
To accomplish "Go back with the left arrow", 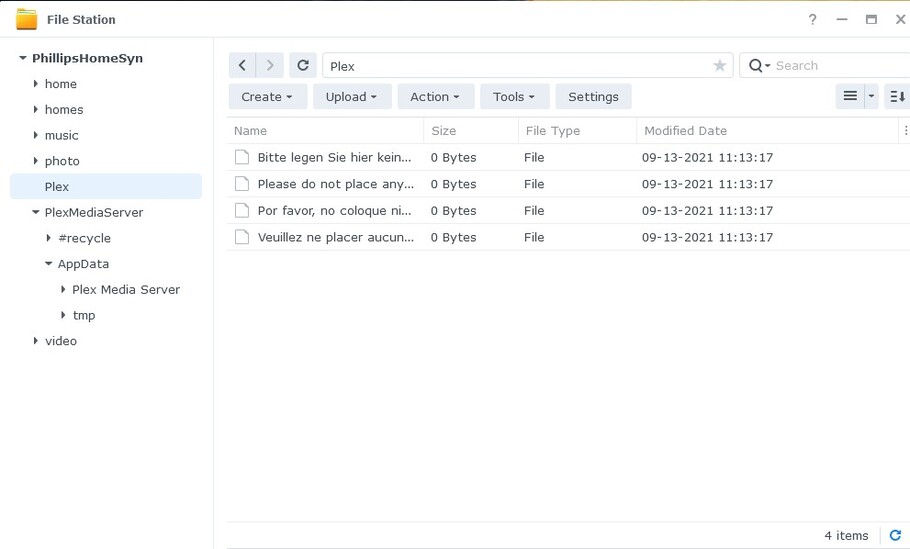I will (x=242, y=65).
